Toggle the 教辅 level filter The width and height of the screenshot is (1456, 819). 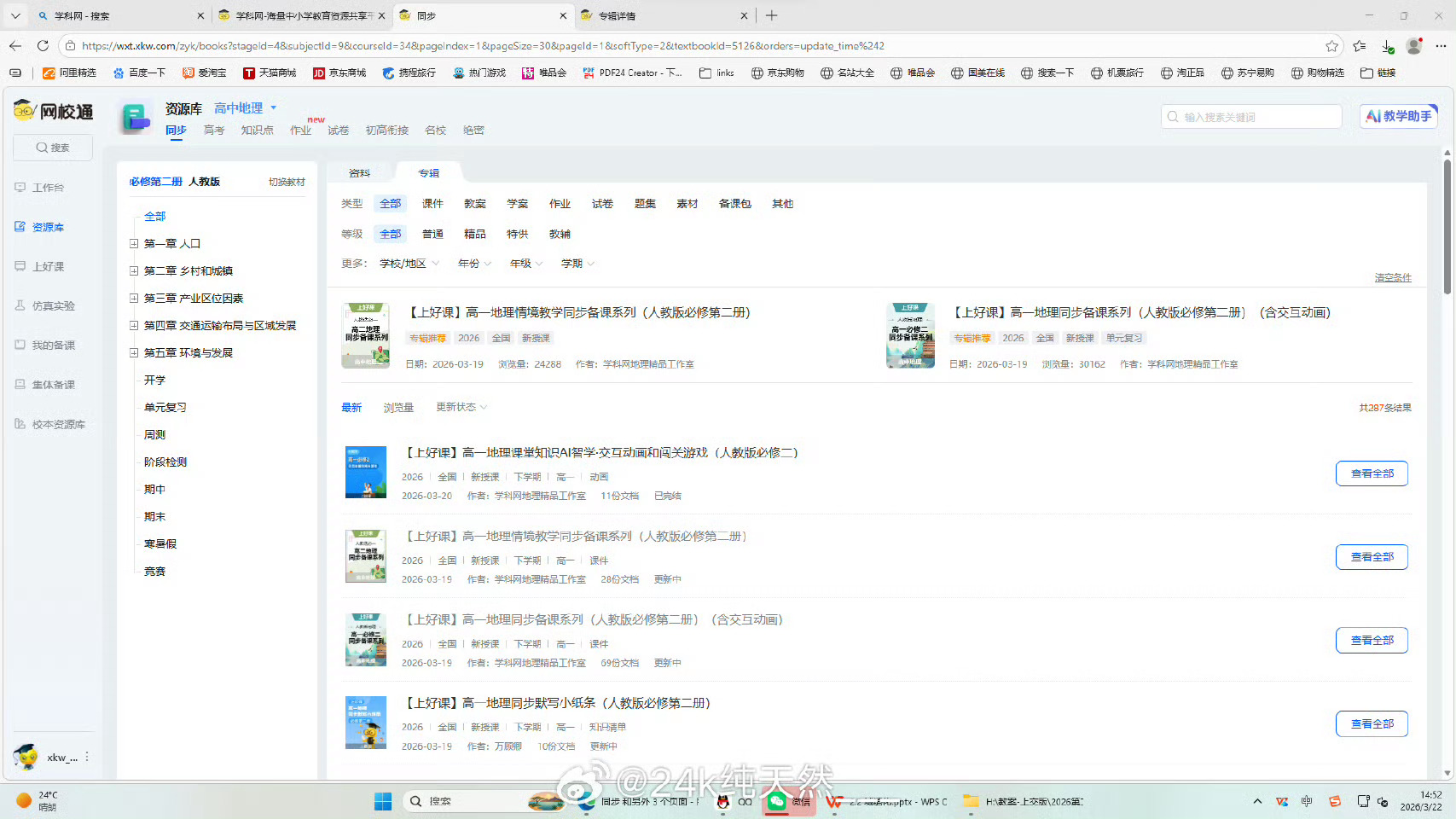pos(560,233)
